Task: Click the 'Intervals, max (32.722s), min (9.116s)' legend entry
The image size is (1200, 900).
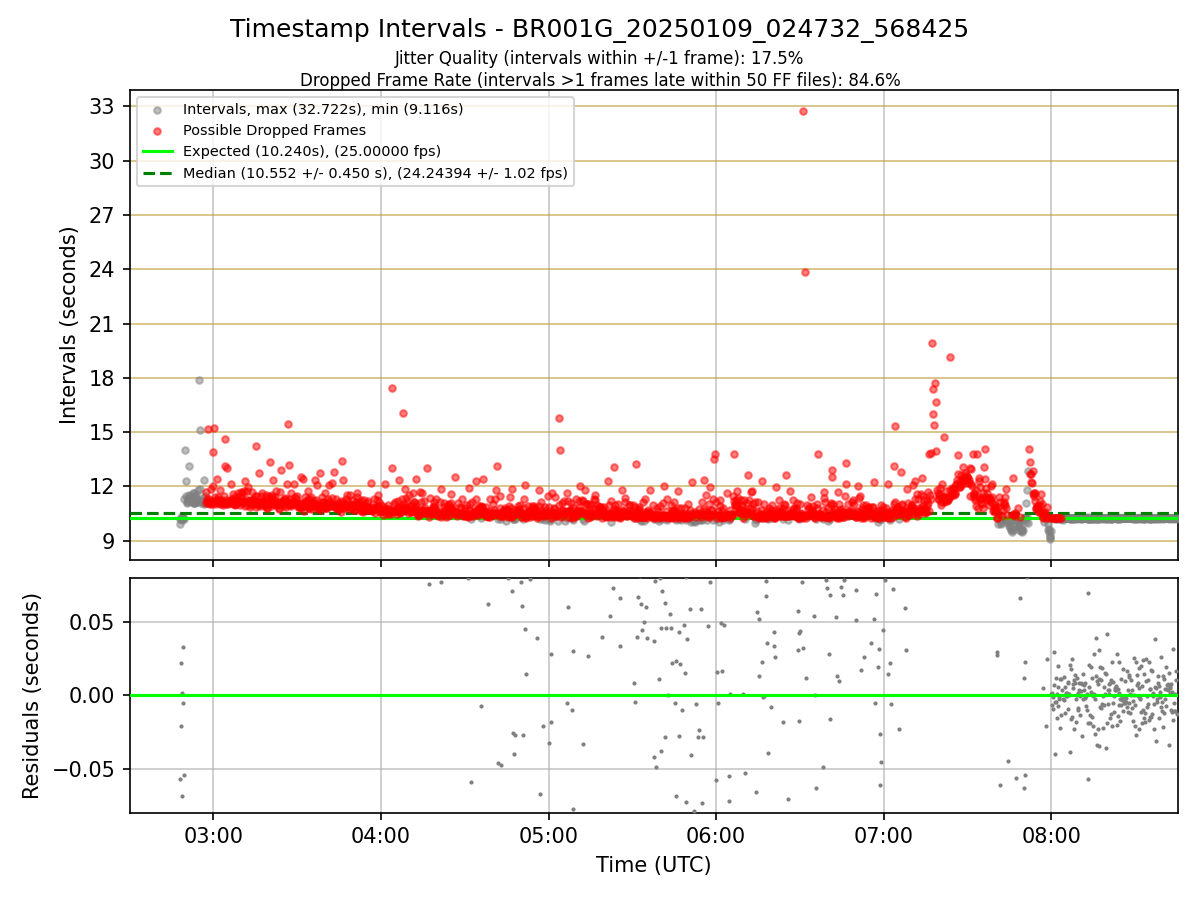Action: [x=323, y=108]
